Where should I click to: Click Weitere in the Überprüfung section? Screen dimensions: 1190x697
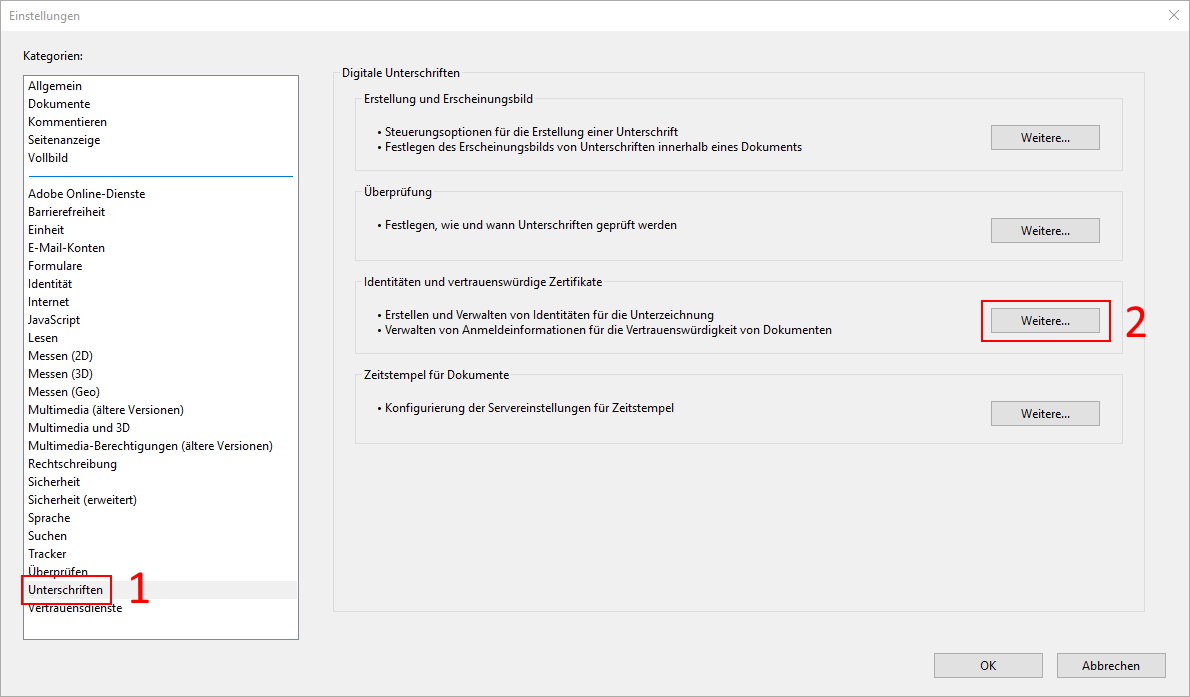(1045, 231)
